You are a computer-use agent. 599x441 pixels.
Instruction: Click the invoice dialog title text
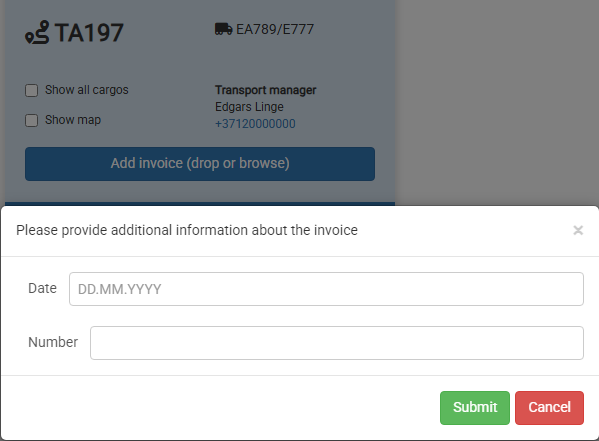[x=187, y=230]
